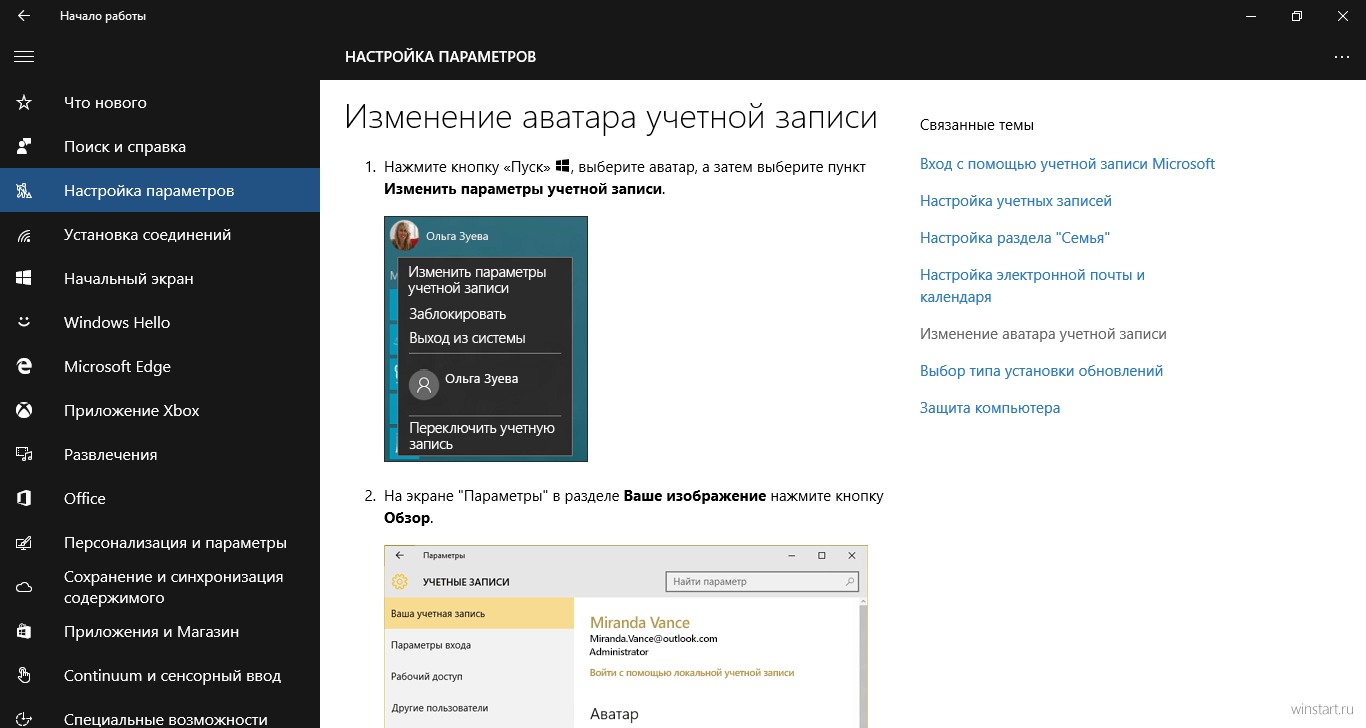1366x728 pixels.
Task: Click the Microsoft Edge logo icon
Action: (x=24, y=367)
